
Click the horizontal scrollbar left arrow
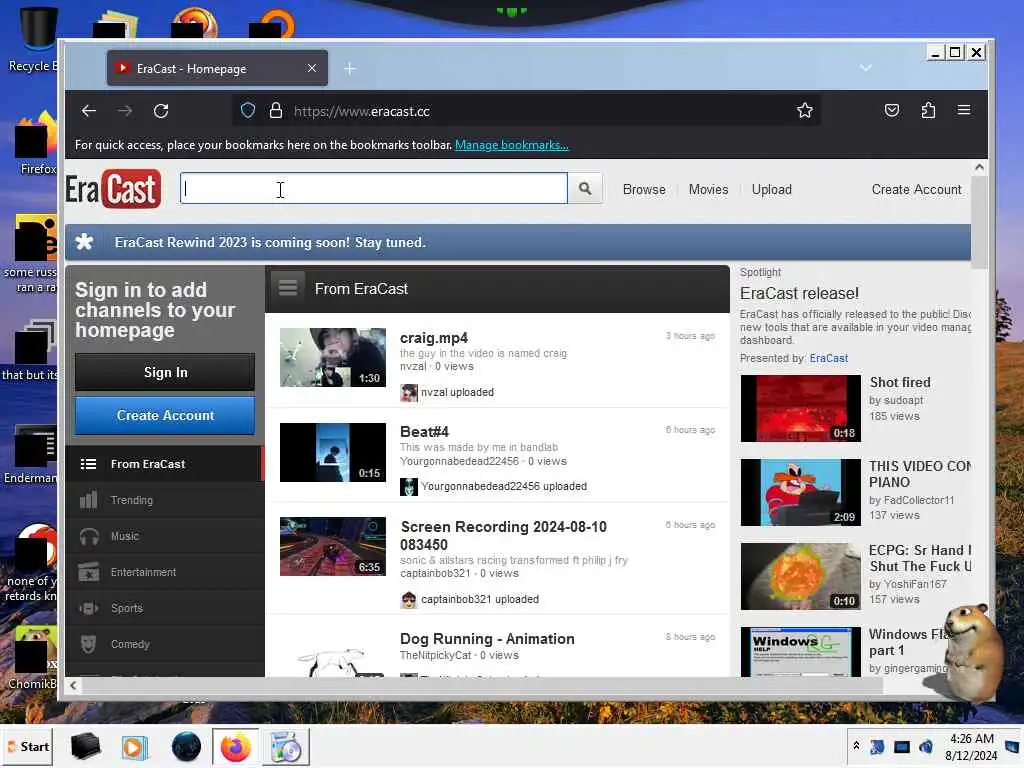coord(73,685)
